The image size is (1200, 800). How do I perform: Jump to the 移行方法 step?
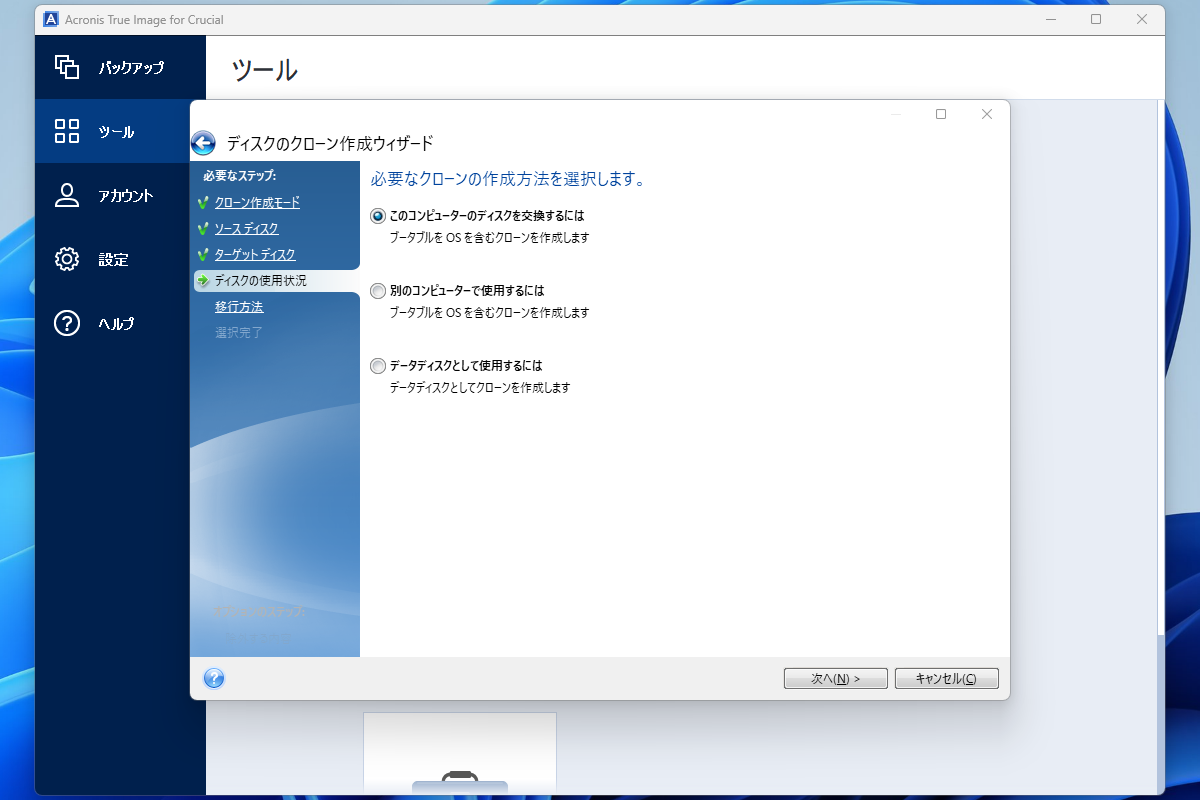239,306
